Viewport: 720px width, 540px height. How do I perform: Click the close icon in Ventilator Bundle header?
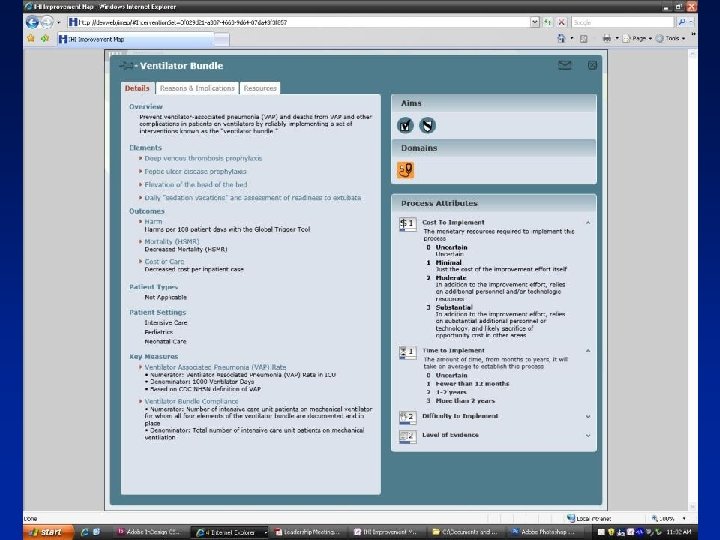[592, 65]
